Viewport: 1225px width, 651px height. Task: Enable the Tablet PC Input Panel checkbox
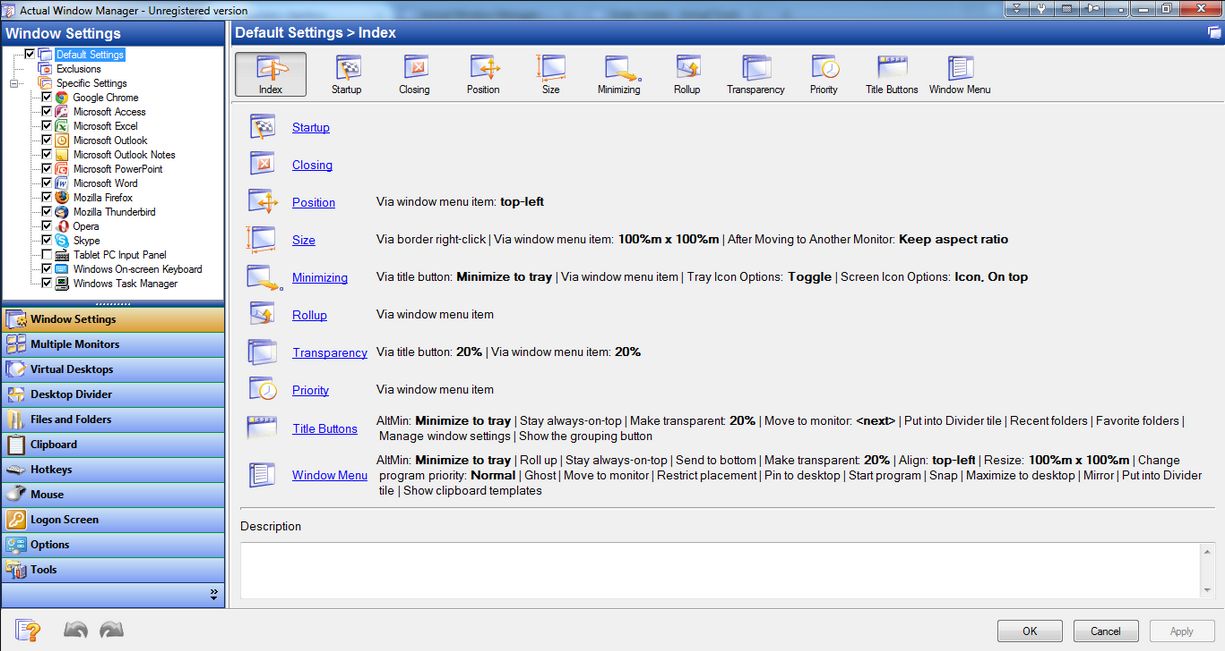click(46, 254)
